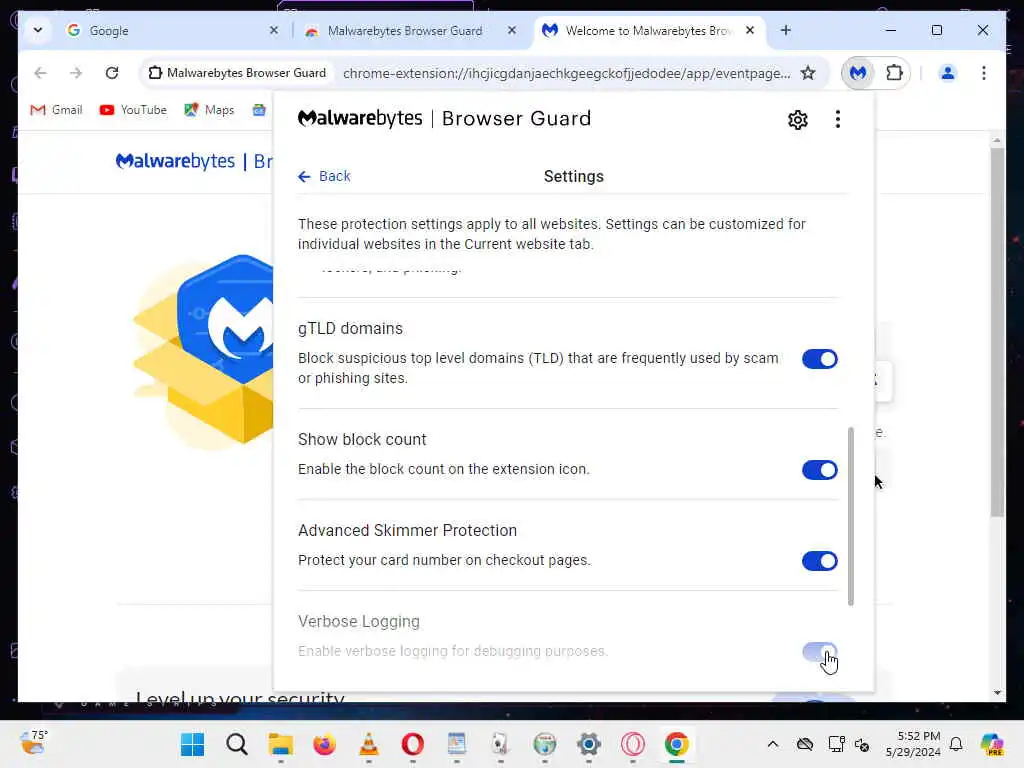Viewport: 1024px width, 768px height.
Task: Open a new tab with plus button
Action: (786, 30)
